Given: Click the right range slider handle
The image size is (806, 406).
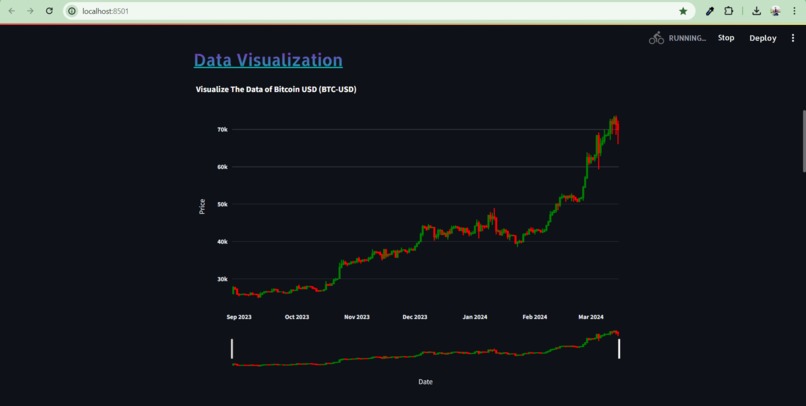Looking at the screenshot, I should [x=619, y=348].
